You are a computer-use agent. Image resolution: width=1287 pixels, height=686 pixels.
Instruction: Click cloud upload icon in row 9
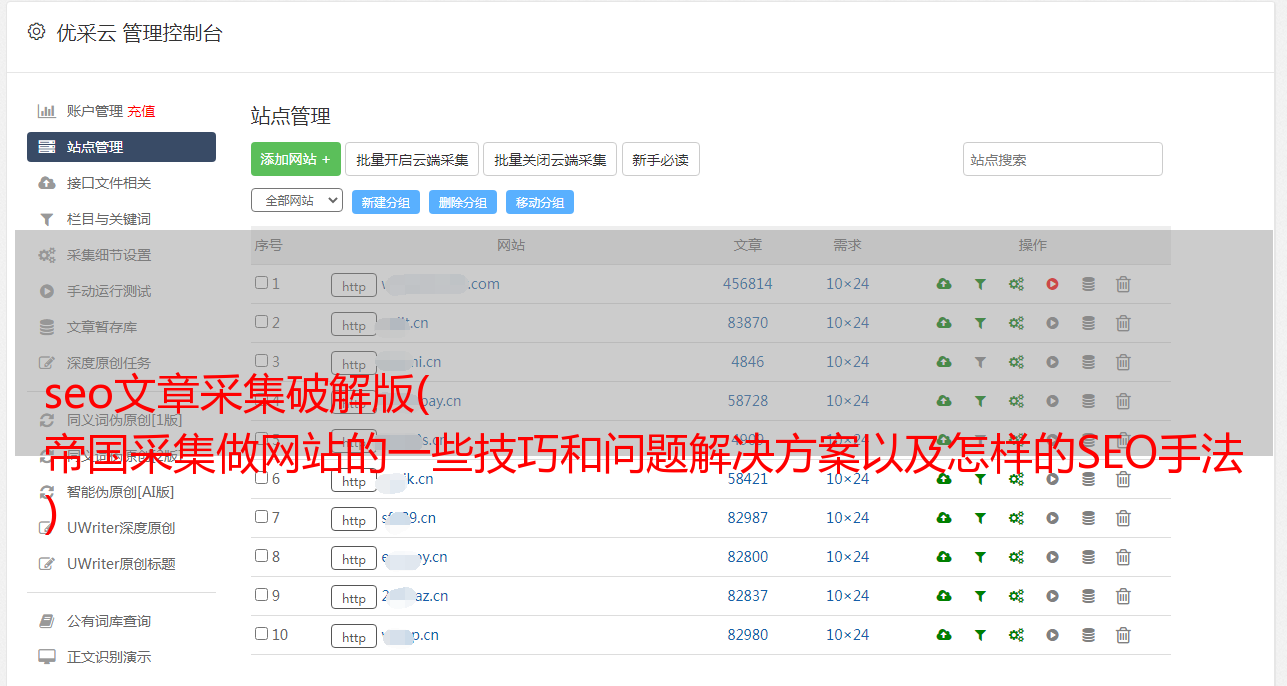944,596
